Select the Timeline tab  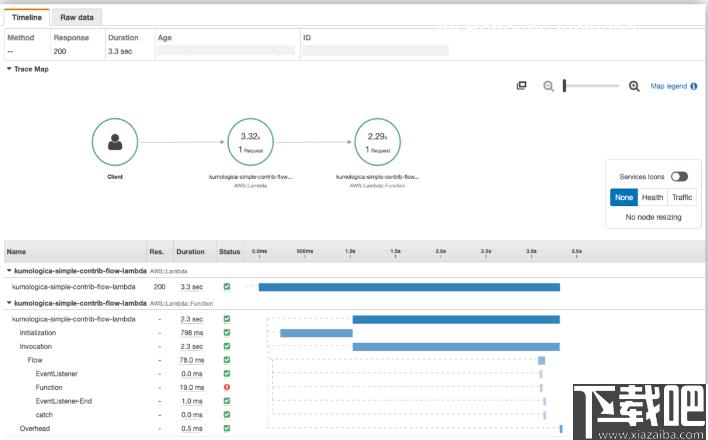coord(27,17)
